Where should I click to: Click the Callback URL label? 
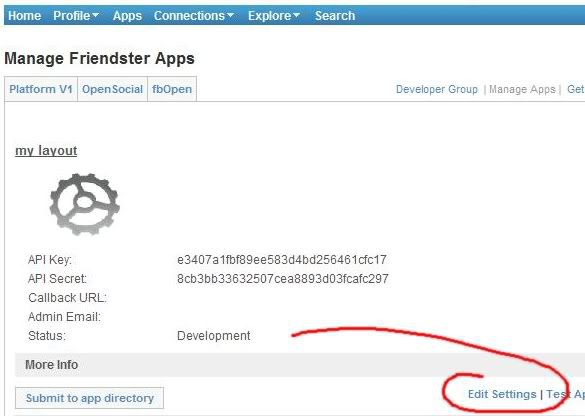(67, 298)
